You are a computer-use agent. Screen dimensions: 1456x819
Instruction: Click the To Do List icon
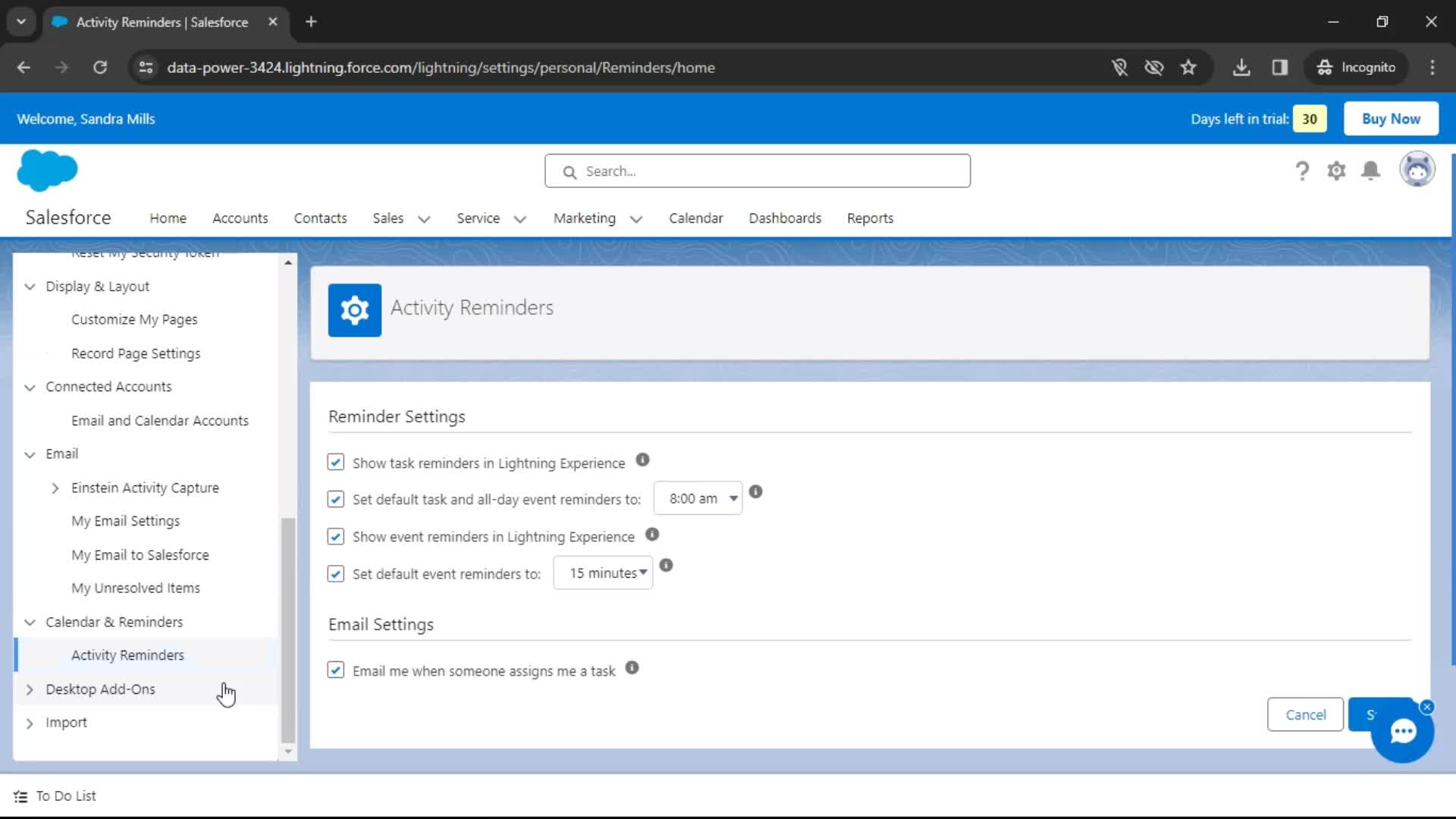click(20, 796)
